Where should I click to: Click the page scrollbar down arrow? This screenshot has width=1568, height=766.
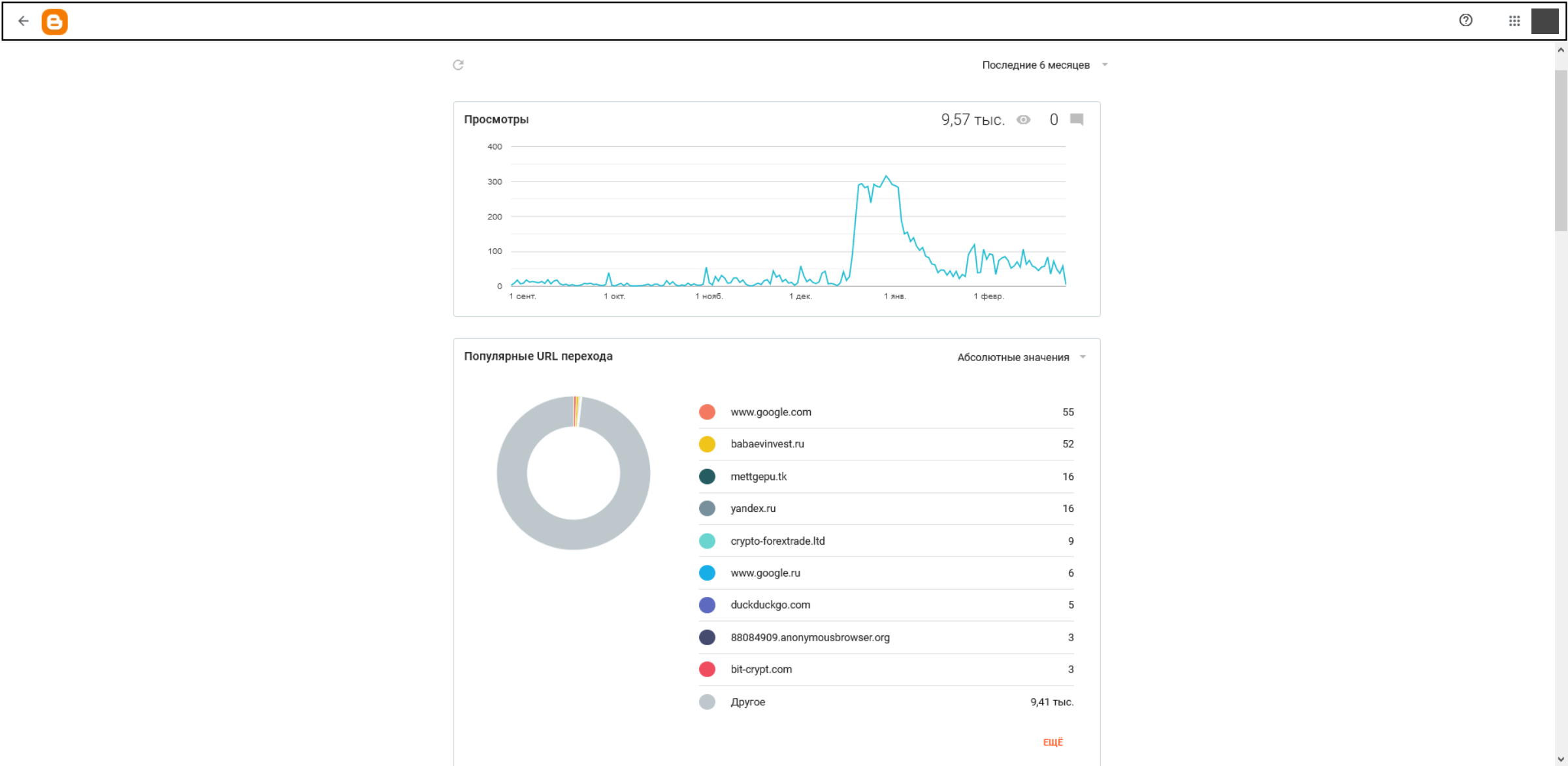1561,759
